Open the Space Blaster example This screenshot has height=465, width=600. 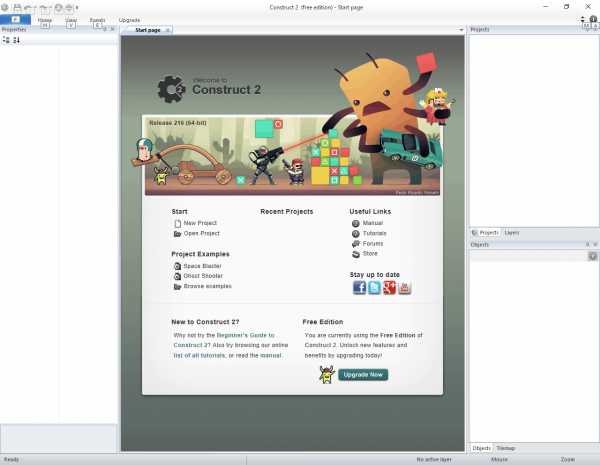tap(202, 266)
